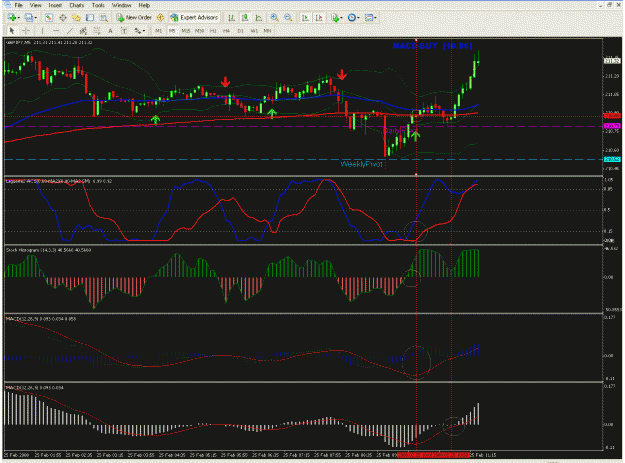Switch to the H1 timeframe

pyautogui.click(x=213, y=31)
